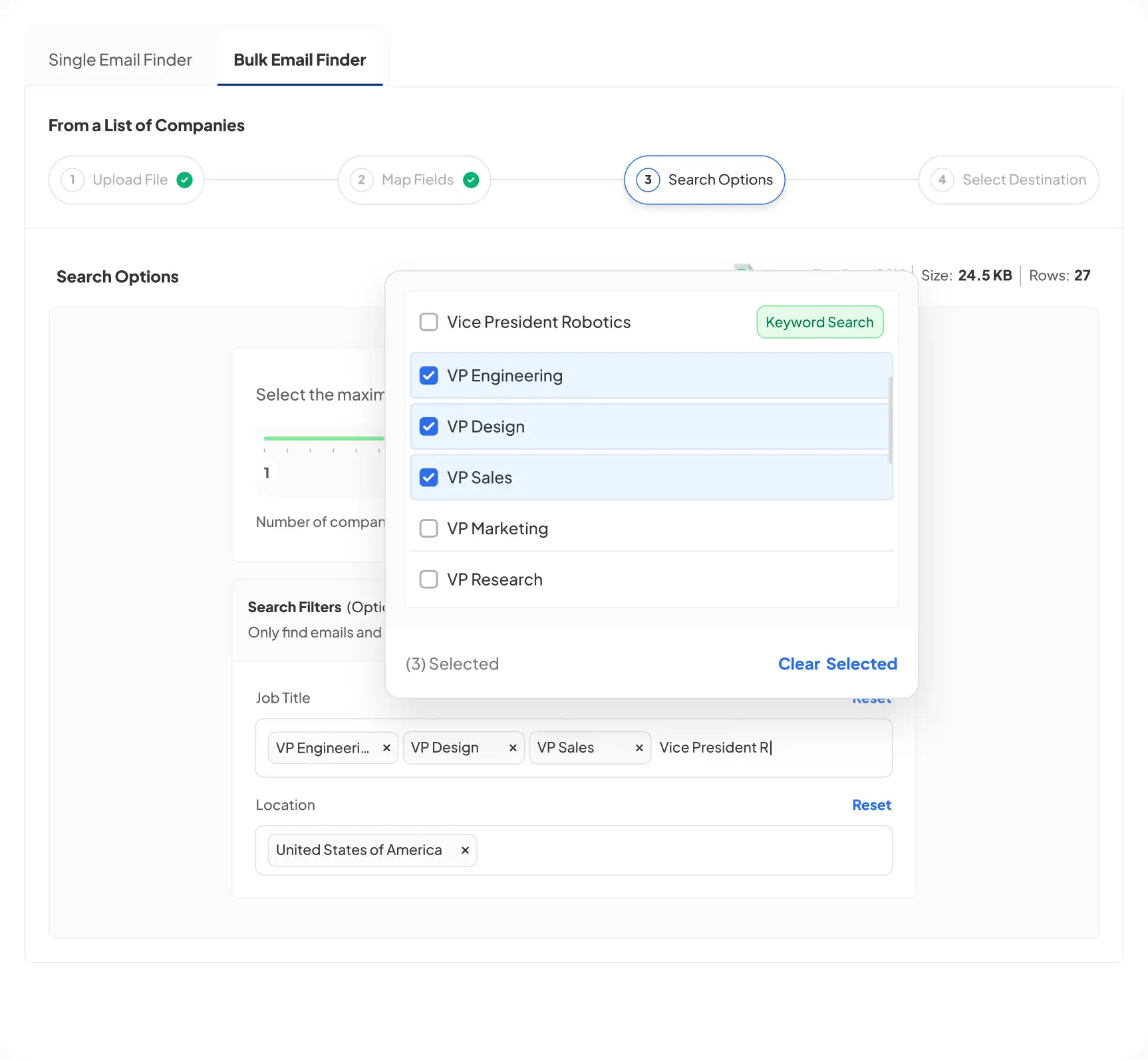Click the Keyword Search badge
The height and width of the screenshot is (1060, 1148).
819,321
